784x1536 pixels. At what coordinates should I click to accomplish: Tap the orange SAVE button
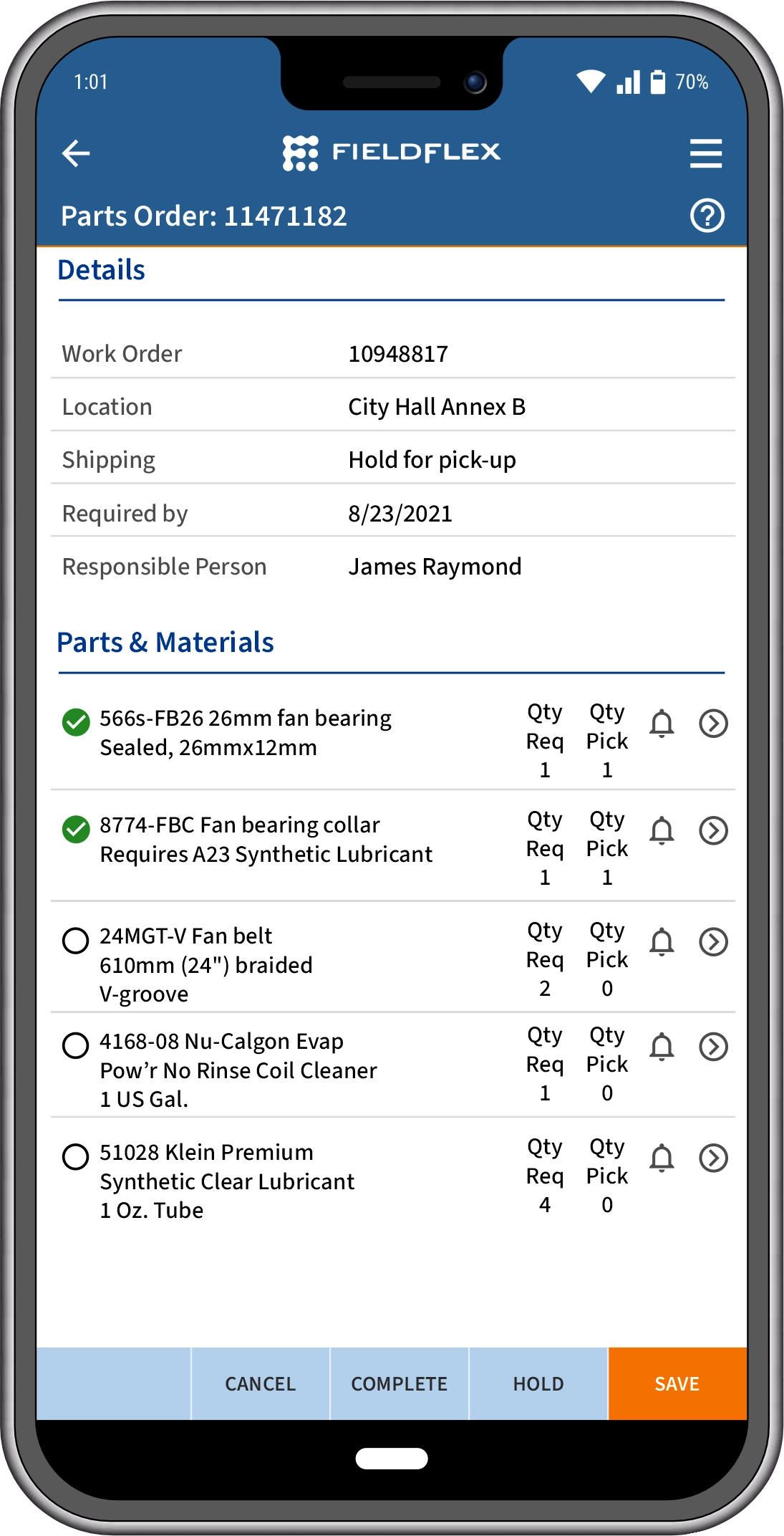point(677,1384)
